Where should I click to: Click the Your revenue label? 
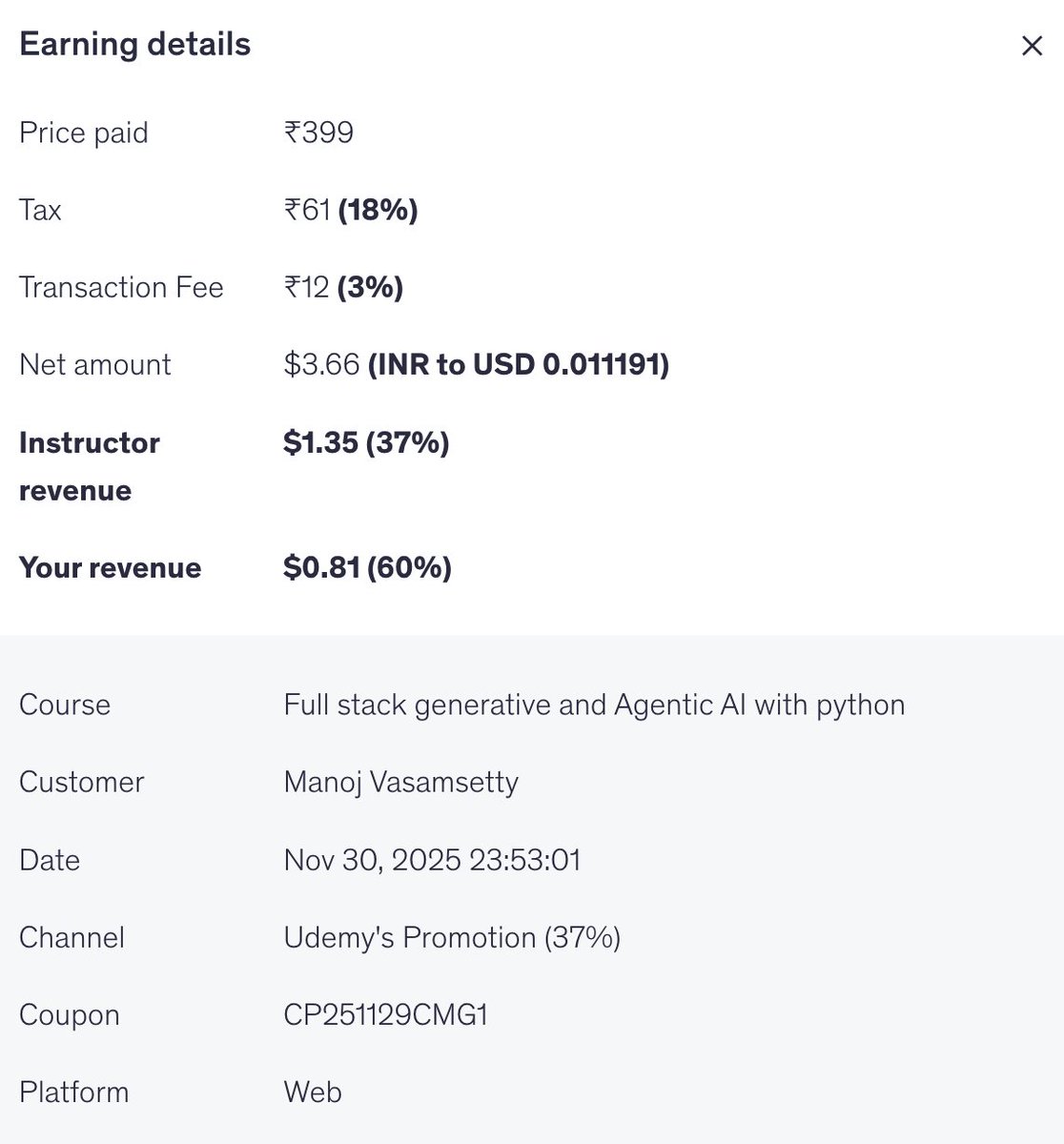pyautogui.click(x=110, y=567)
